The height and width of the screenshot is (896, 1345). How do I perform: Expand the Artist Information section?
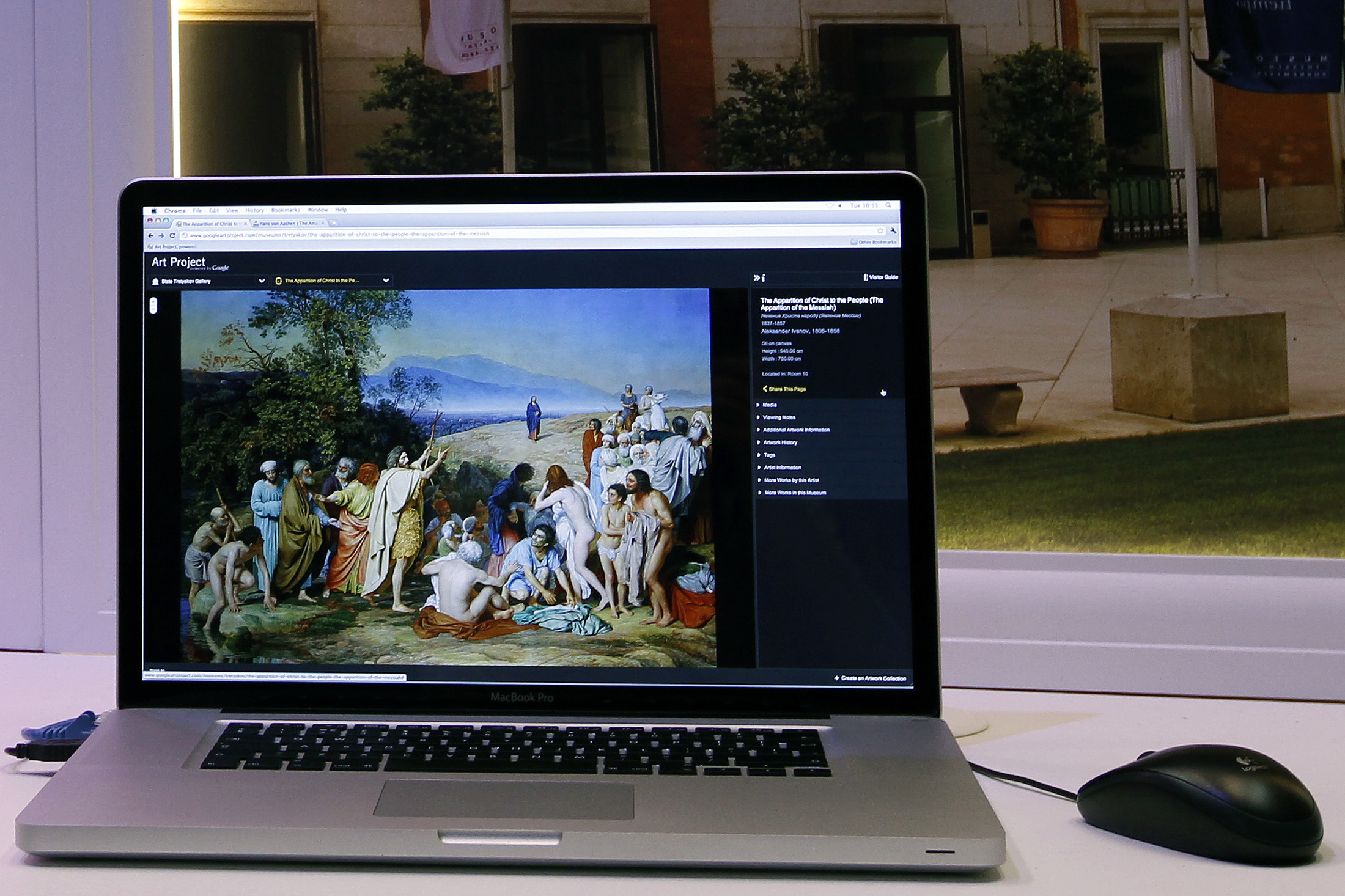pos(782,468)
